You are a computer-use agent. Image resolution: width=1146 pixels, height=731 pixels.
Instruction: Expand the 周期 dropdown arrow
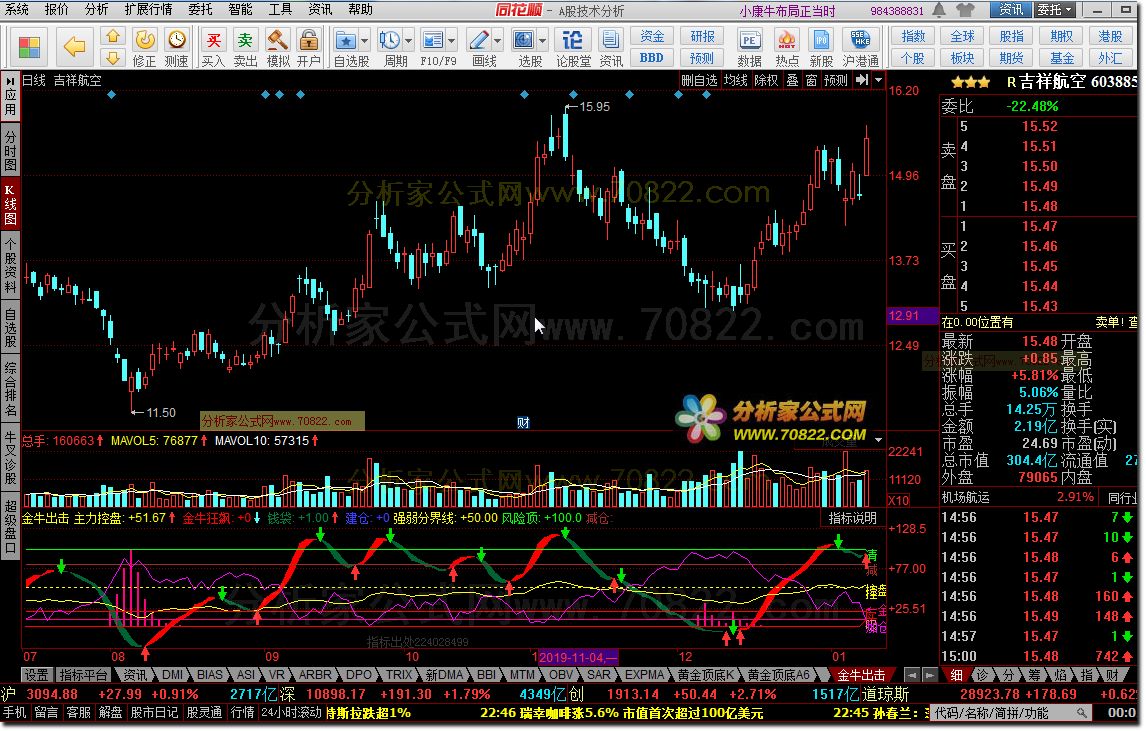tap(408, 40)
